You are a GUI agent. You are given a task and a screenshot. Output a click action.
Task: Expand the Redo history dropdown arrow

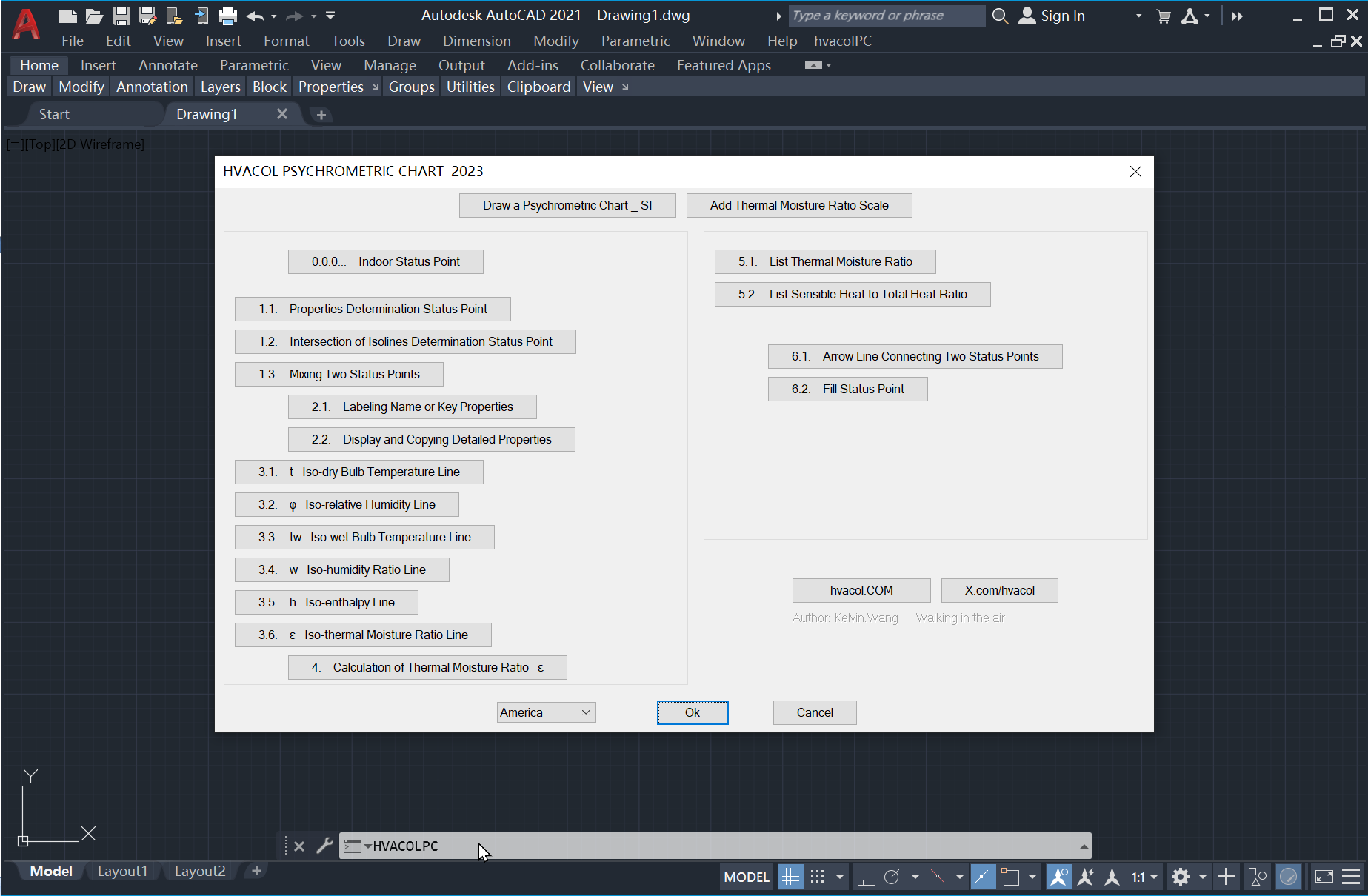pos(313,16)
